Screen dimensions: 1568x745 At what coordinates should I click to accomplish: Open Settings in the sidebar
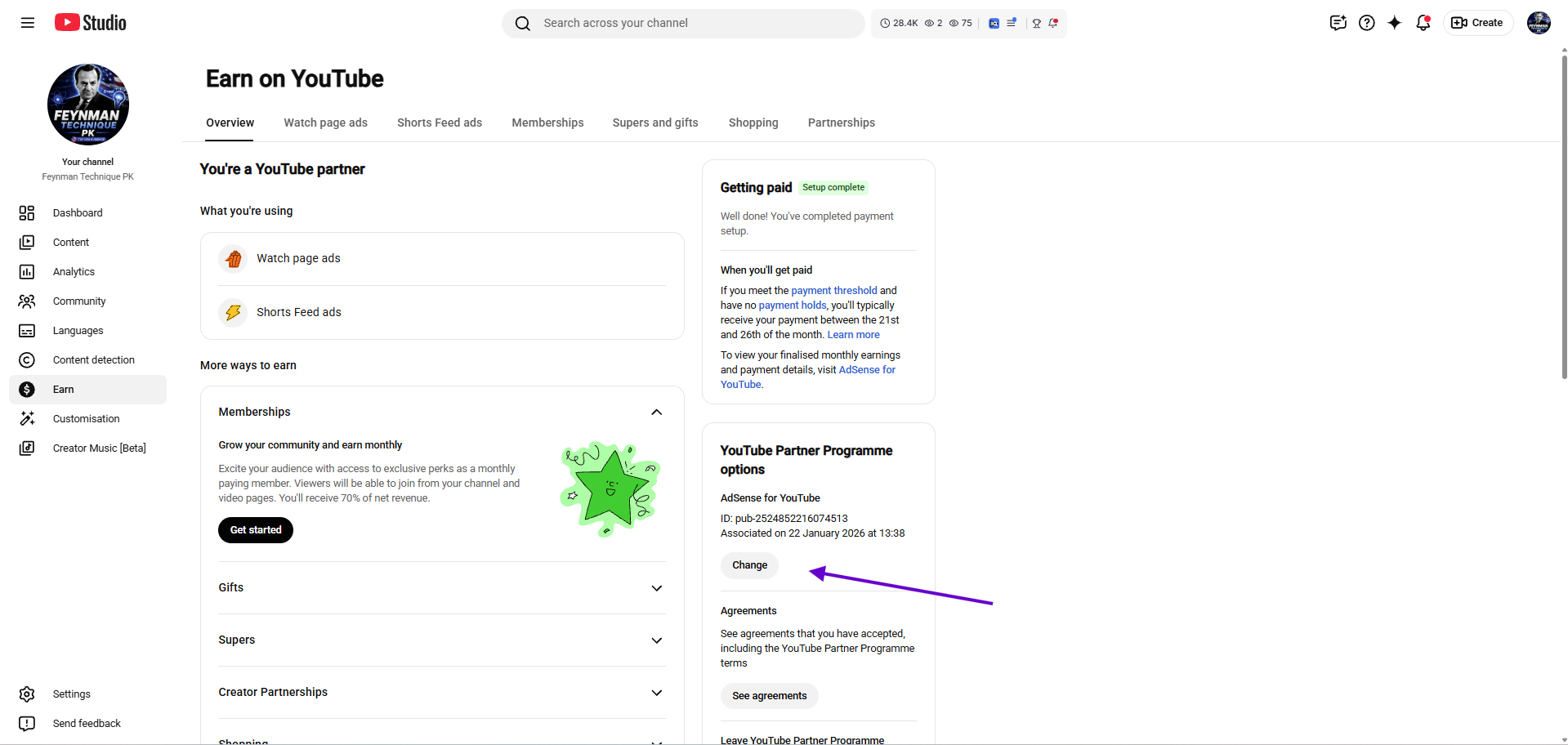pos(87,694)
